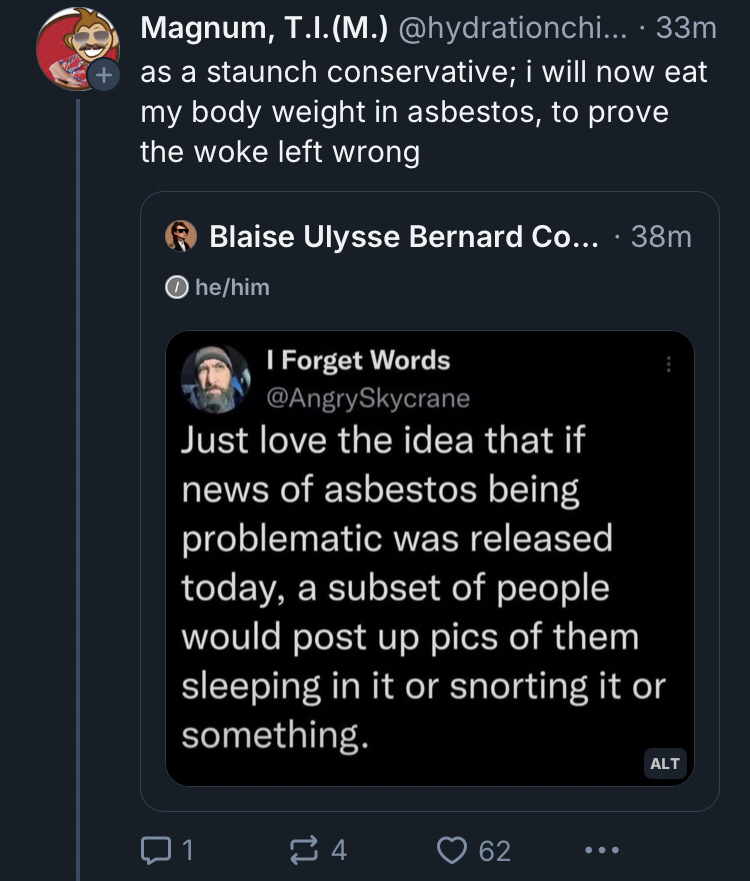Click Blaise Ulysse Bernard's small avatar
750x881 pixels.
click(181, 236)
